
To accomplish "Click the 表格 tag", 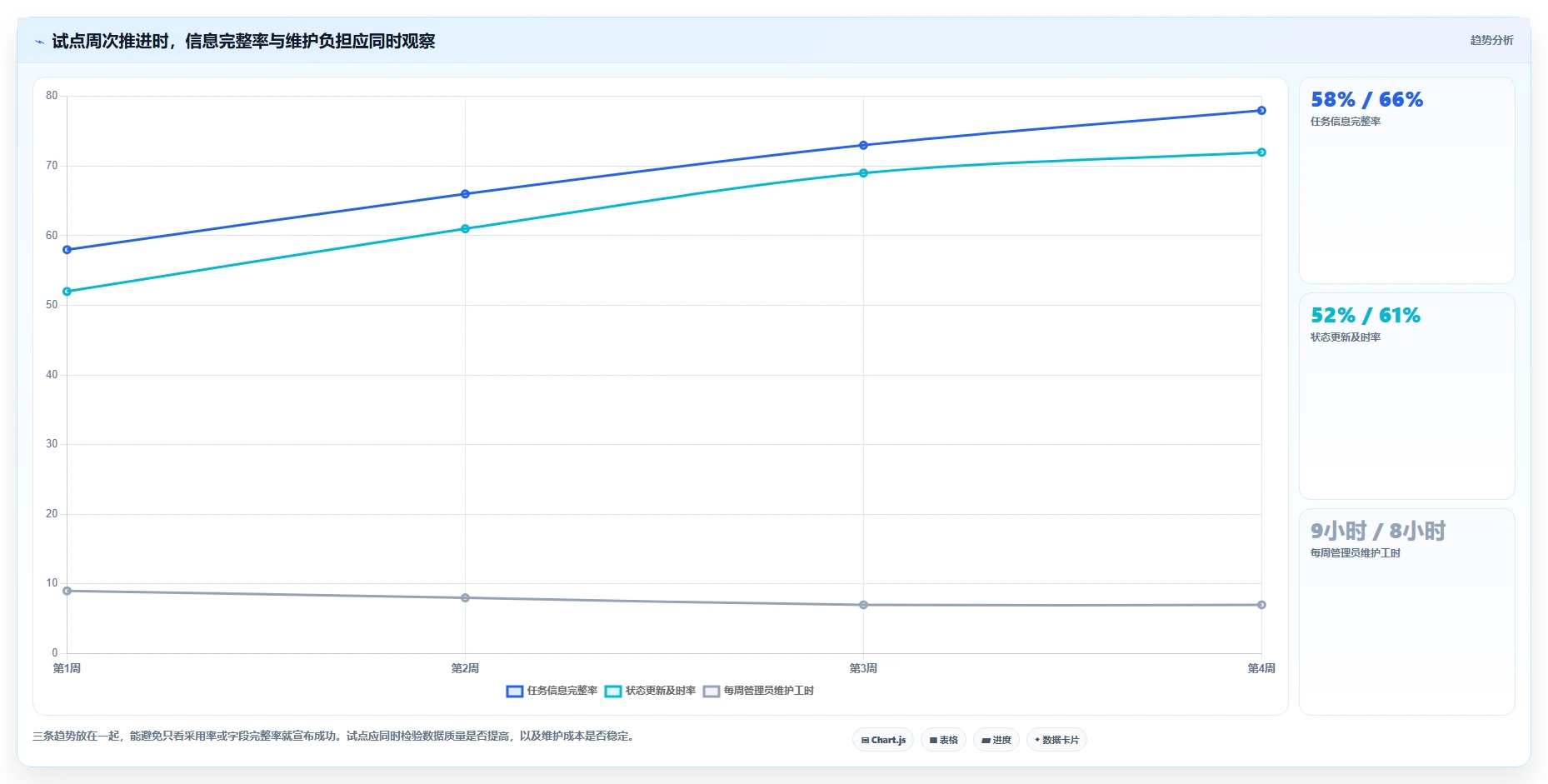I will tap(943, 740).
